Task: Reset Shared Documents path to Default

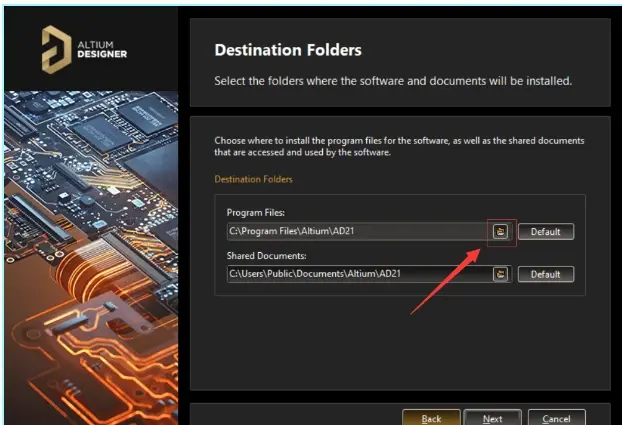Action: coord(545,274)
